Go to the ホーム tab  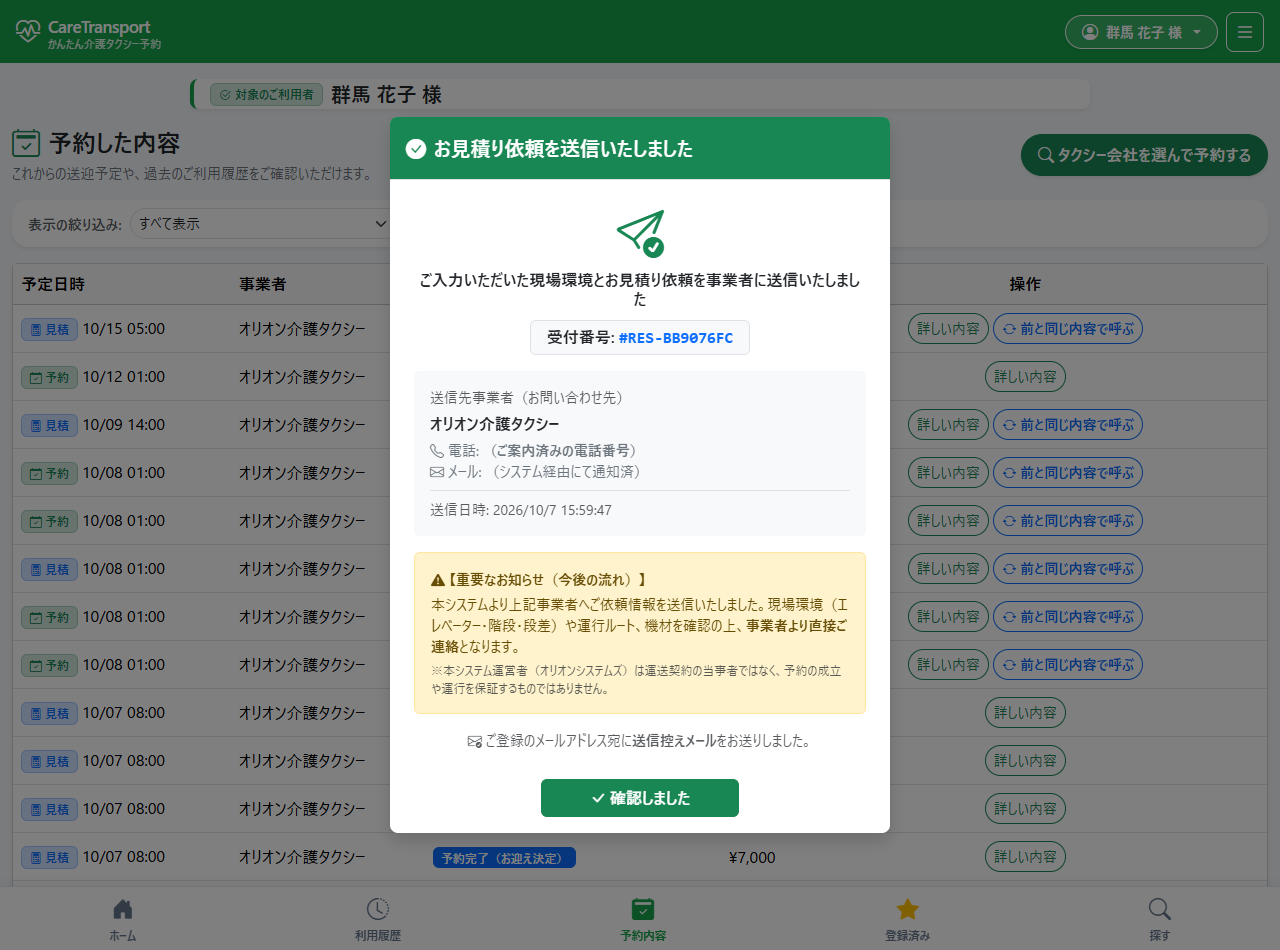[123, 920]
